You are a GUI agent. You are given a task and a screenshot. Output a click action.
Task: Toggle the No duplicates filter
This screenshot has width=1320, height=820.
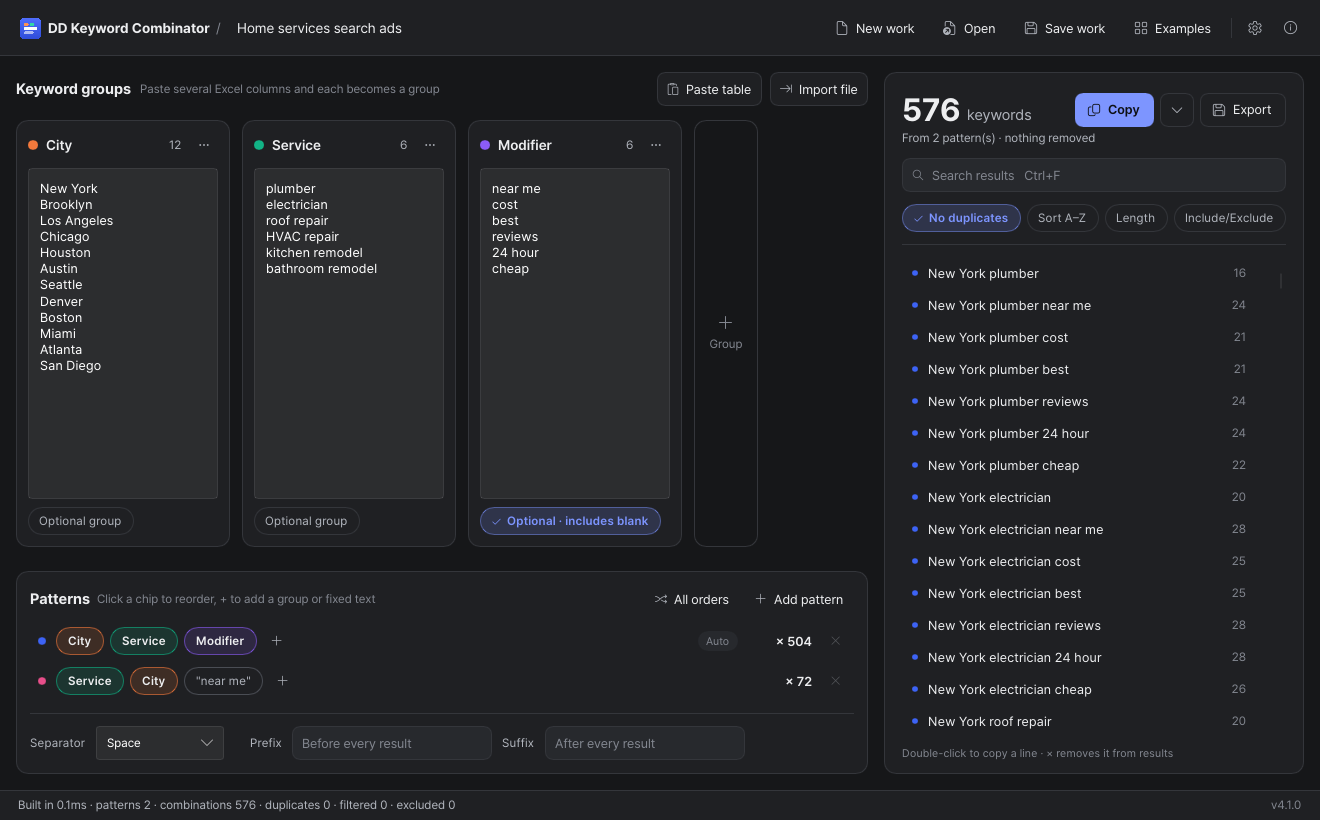(x=961, y=218)
